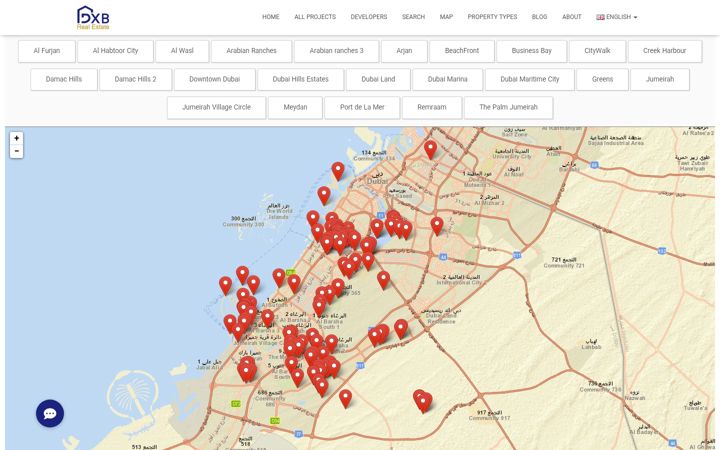Select CityWalk area button
The height and width of the screenshot is (450, 720).
[597, 51]
